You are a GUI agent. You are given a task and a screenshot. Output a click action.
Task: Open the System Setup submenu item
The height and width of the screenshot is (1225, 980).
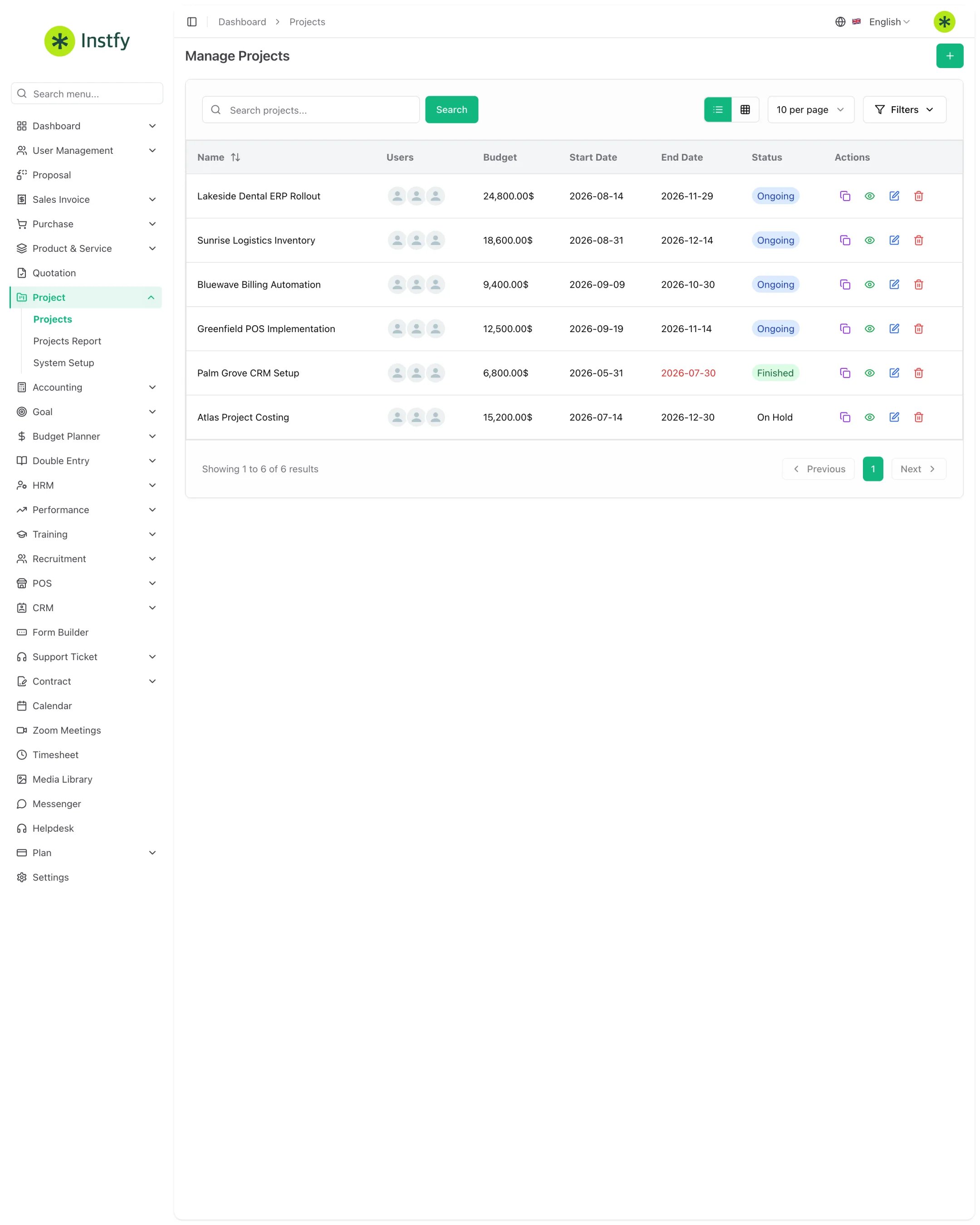pyautogui.click(x=64, y=363)
